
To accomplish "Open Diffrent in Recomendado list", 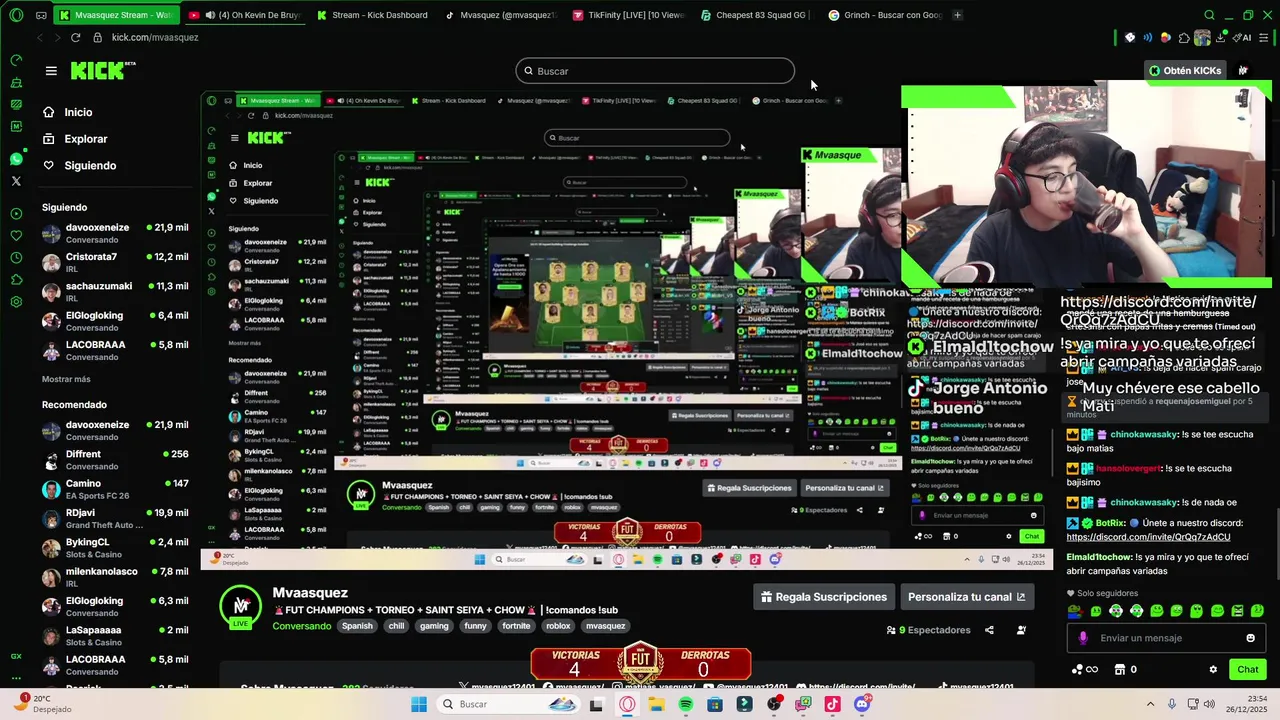I will (115, 460).
